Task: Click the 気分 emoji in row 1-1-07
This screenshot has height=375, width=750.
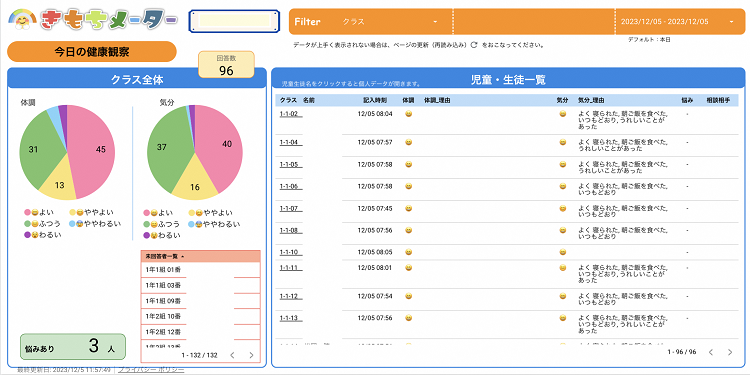Action: click(x=562, y=208)
